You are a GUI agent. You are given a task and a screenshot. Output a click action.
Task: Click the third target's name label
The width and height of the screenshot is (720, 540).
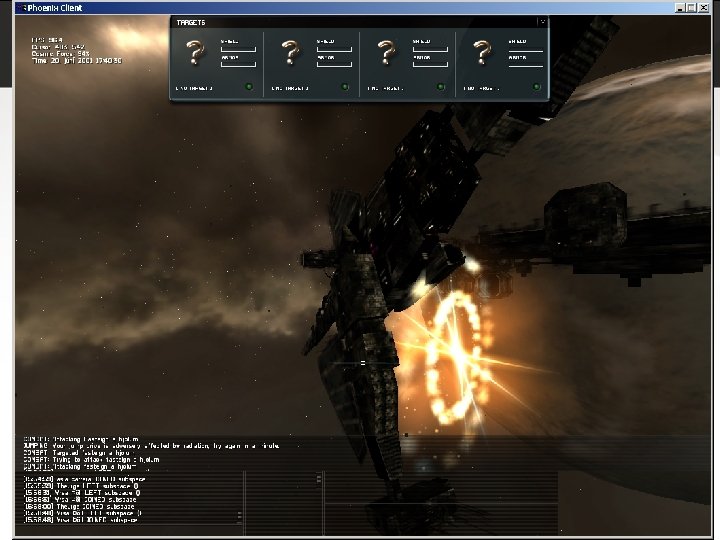385,88
